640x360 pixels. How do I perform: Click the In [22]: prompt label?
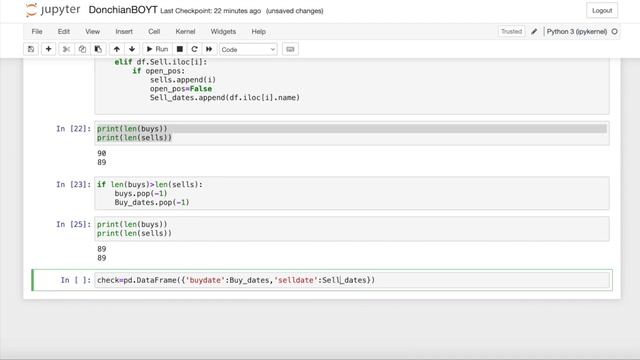(73, 129)
